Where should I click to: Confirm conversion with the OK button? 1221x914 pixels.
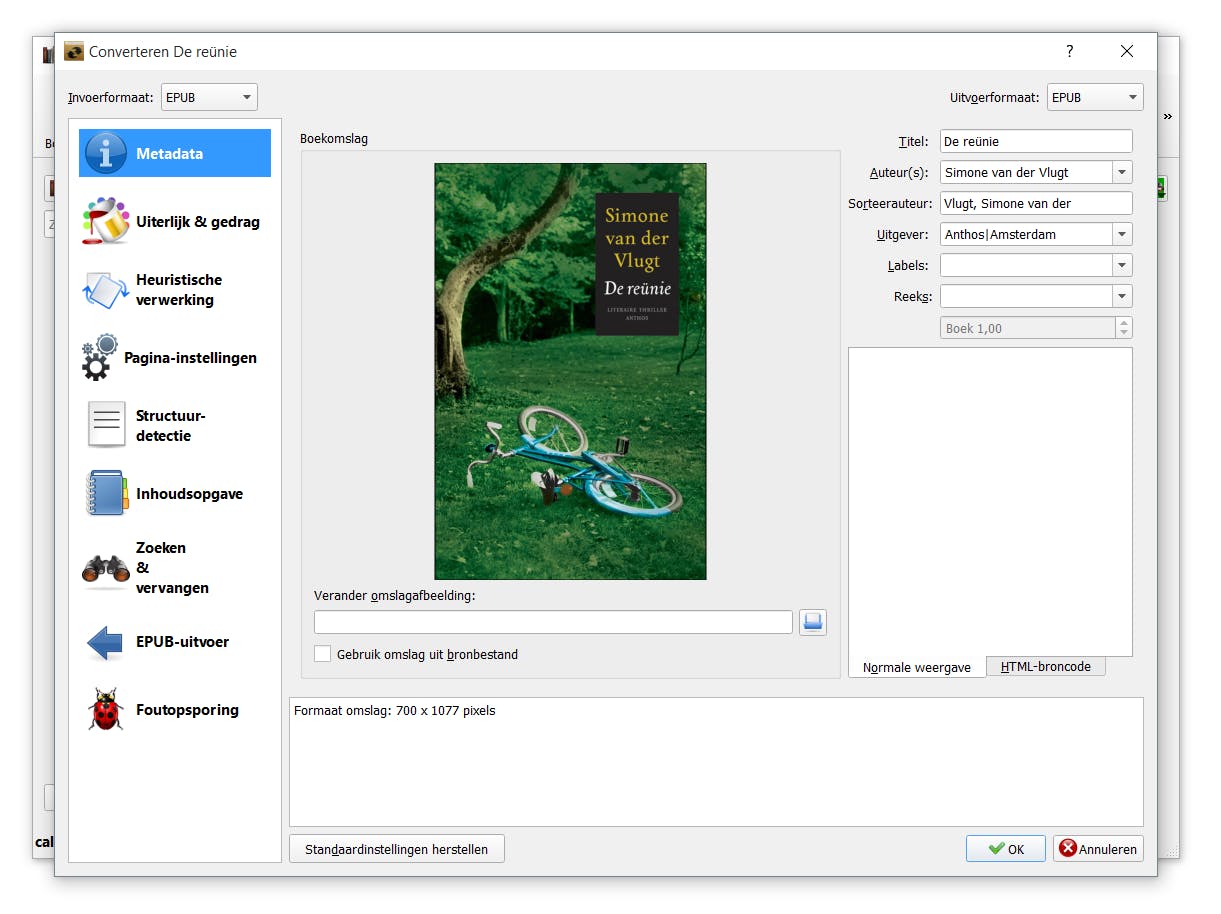pos(1005,849)
